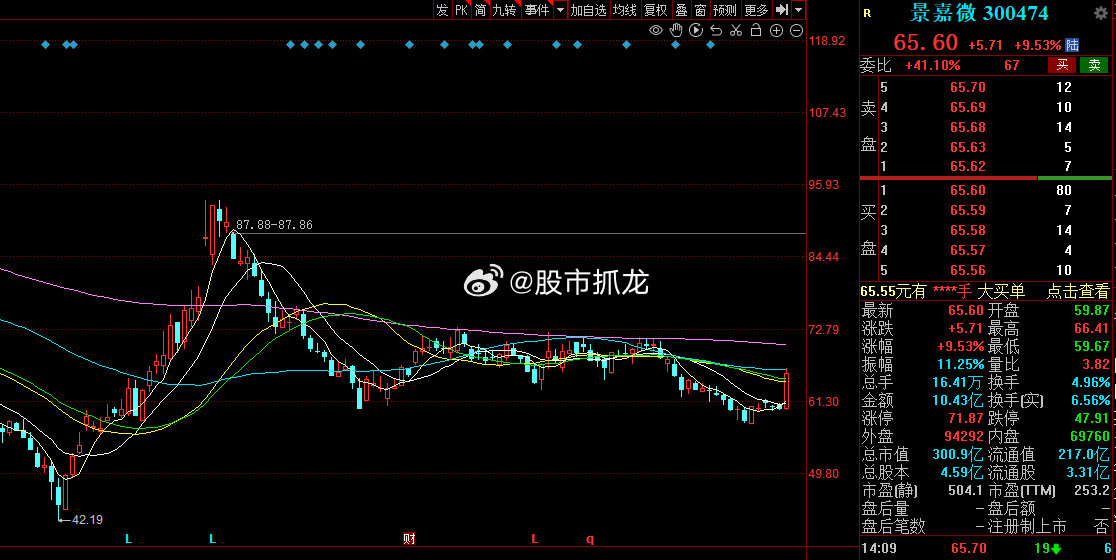The image size is (1116, 560).
Task: Click the 振幅 value 11.25%
Action: tap(961, 364)
